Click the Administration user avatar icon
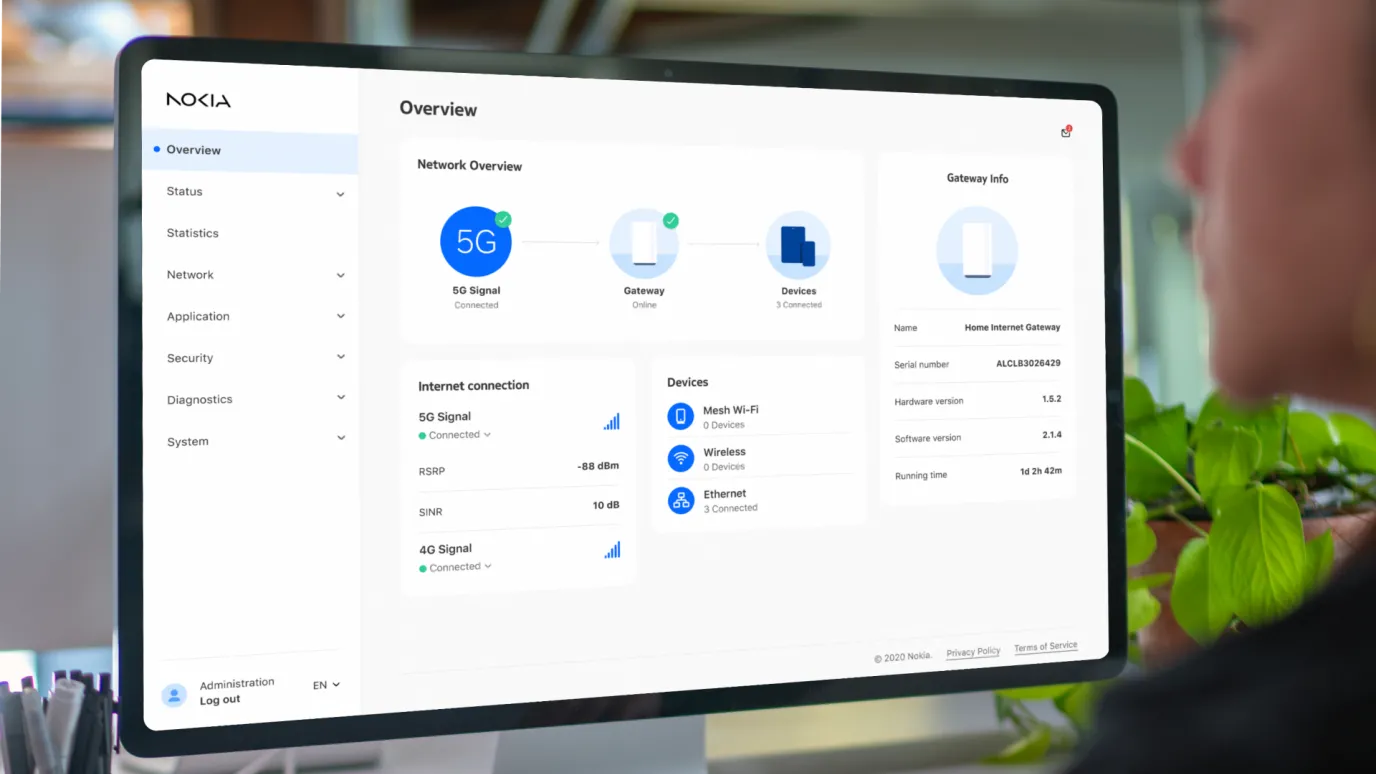This screenshot has height=774, width=1376. (174, 695)
